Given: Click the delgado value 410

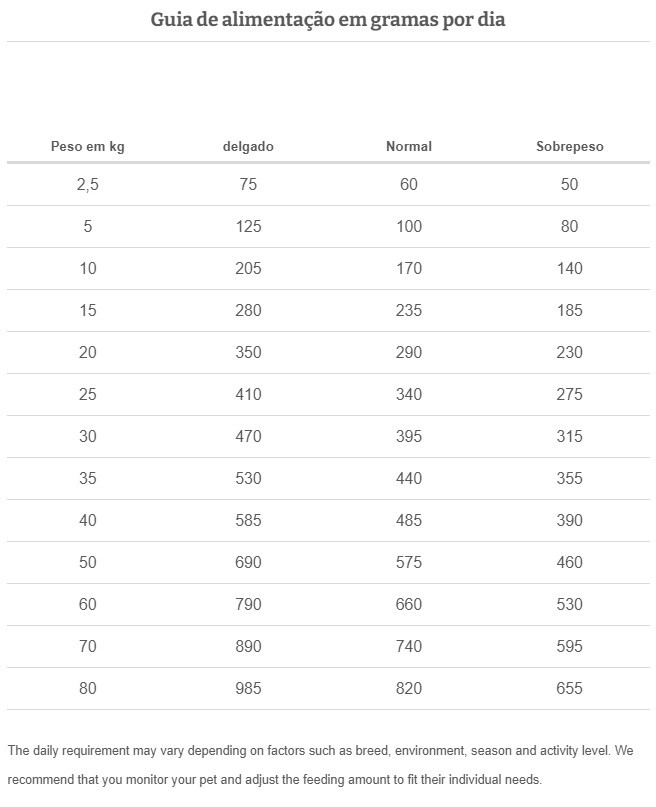Looking at the screenshot, I should tap(248, 394).
